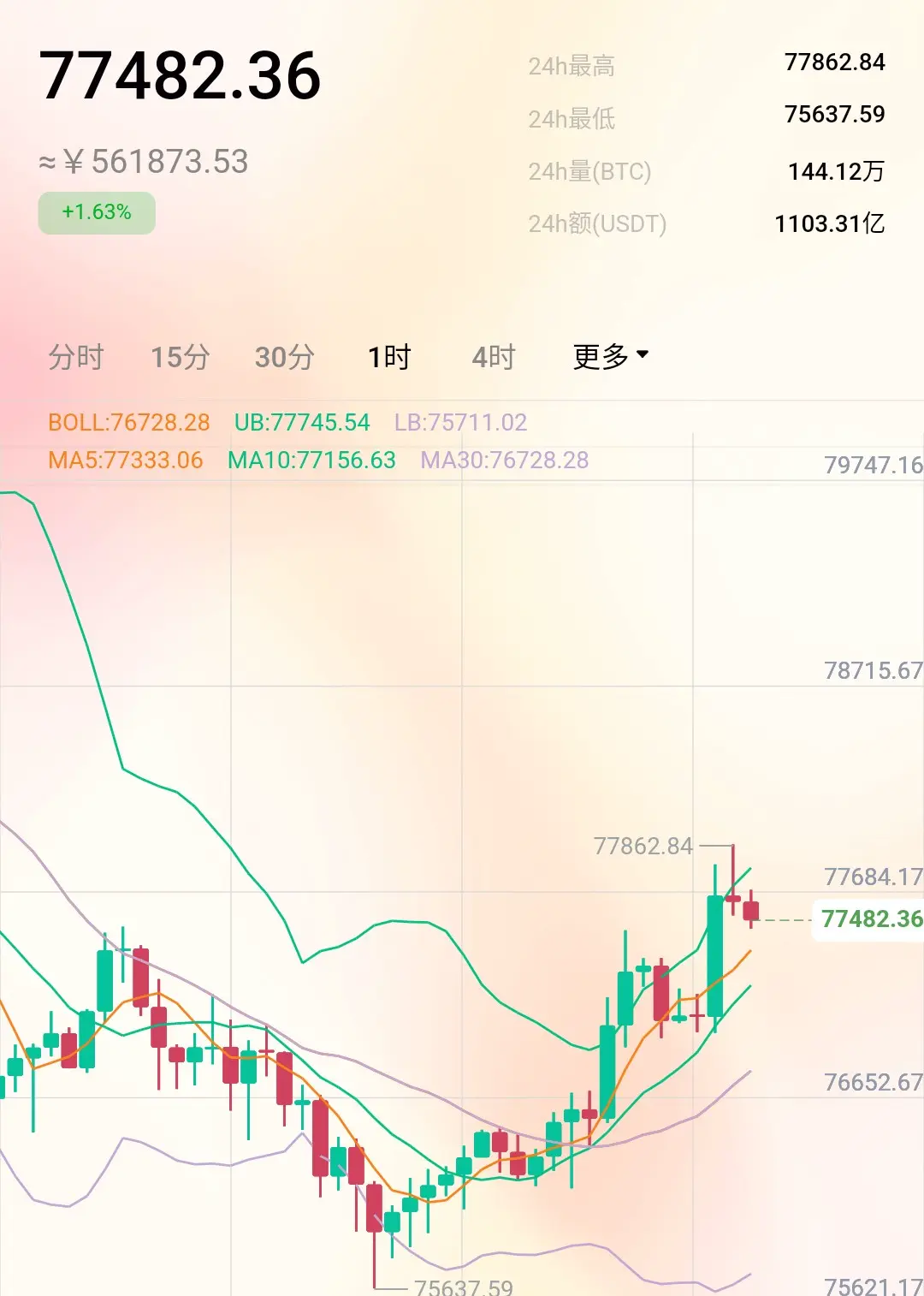This screenshot has height=1296, width=924.
Task: Open the 更多 interval dropdown
Action: 611,356
